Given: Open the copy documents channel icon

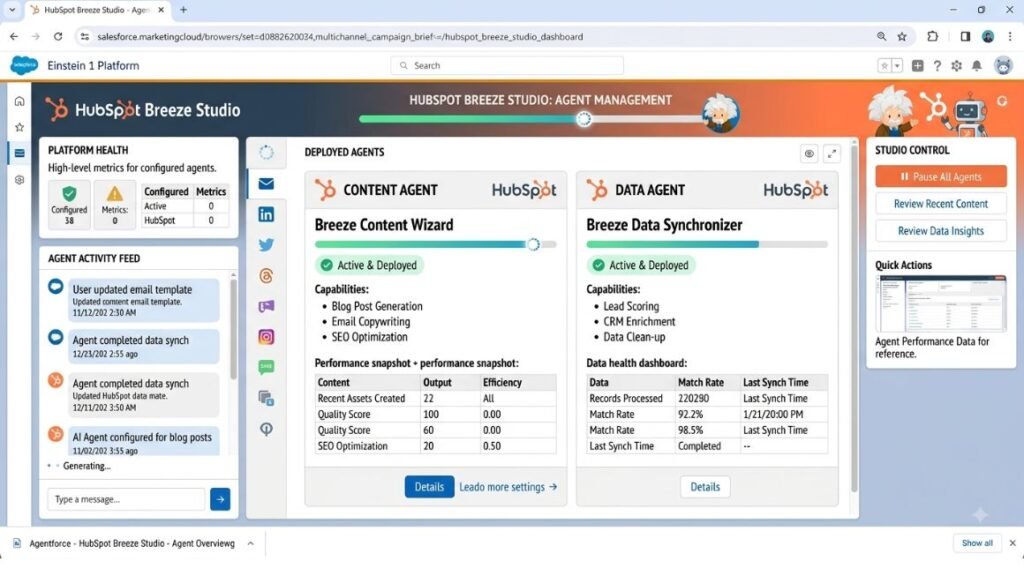Looking at the screenshot, I should coord(266,398).
